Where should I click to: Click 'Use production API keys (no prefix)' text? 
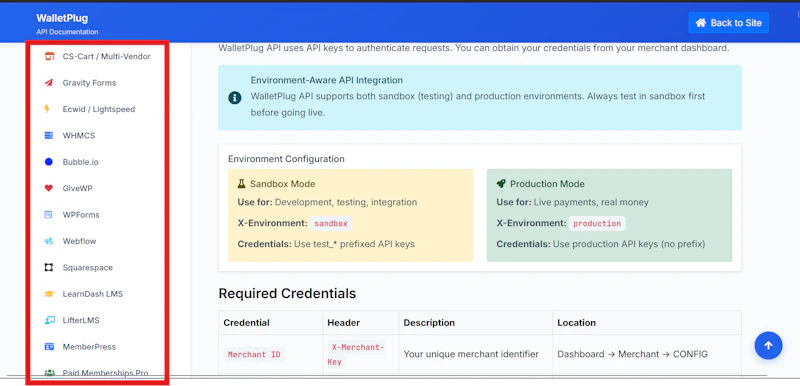(629, 244)
